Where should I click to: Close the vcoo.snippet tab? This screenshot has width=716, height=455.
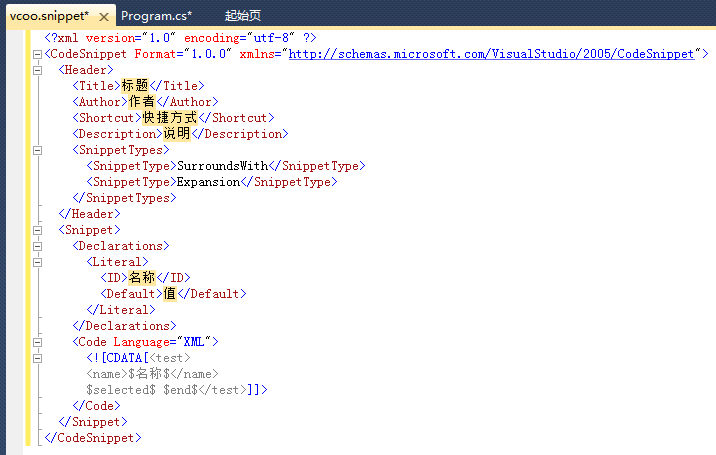coord(105,16)
